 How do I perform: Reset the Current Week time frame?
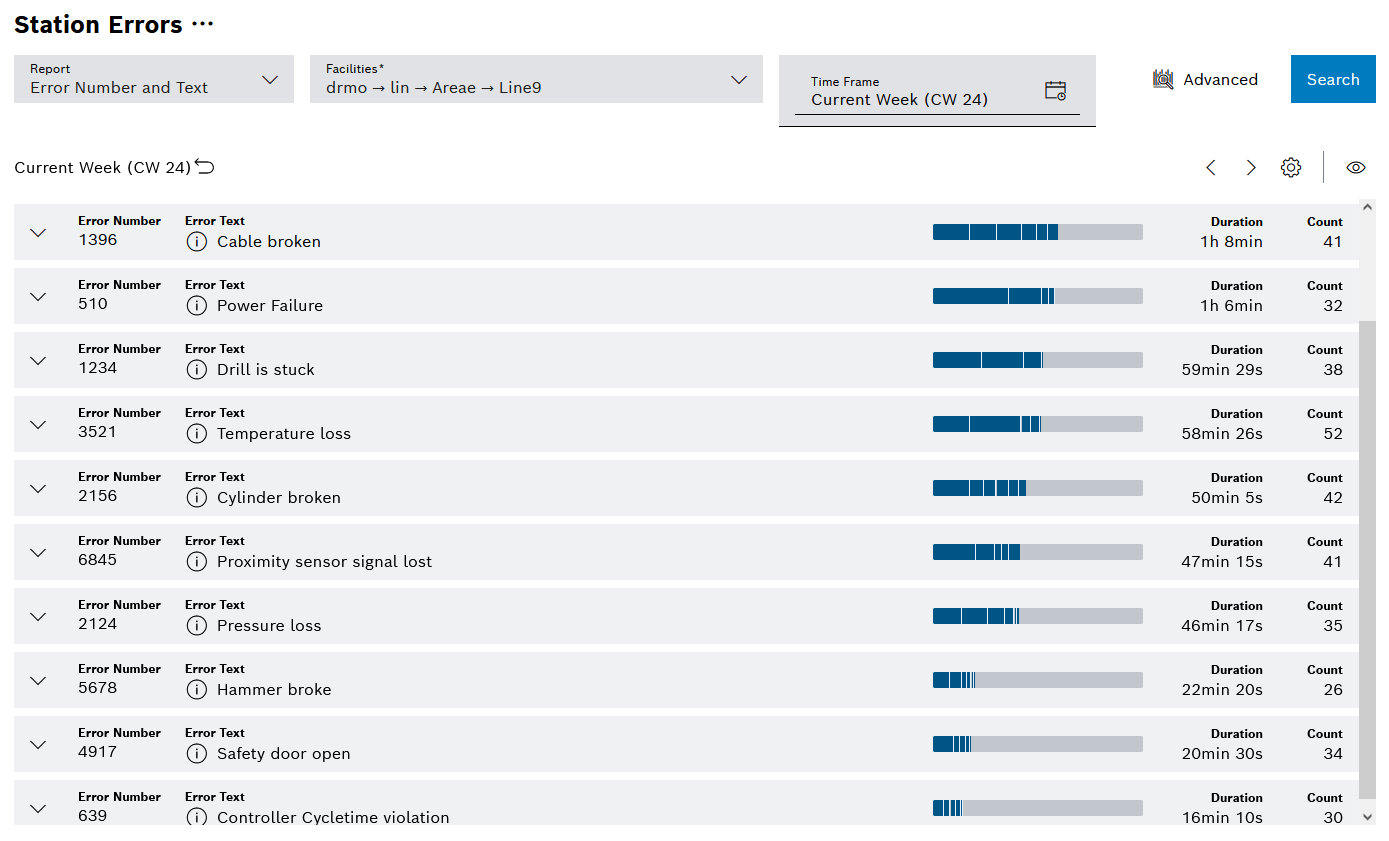(x=205, y=167)
